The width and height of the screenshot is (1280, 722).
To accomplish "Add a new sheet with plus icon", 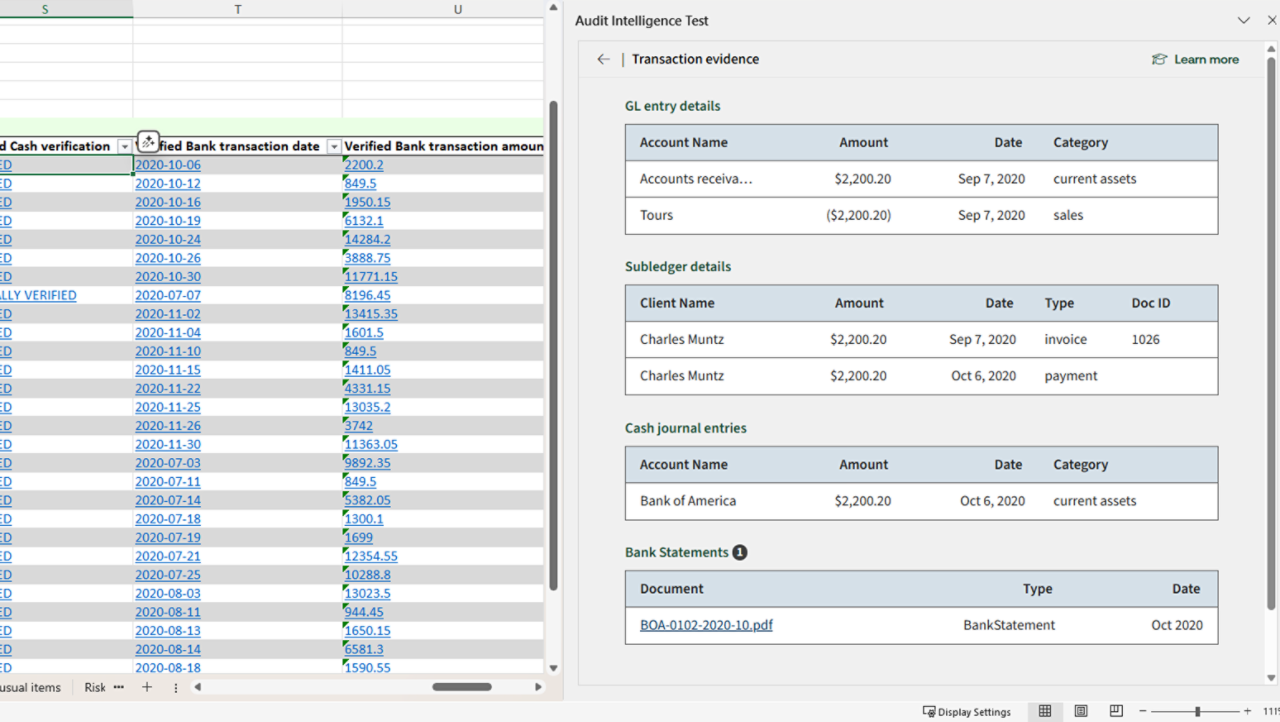I will (147, 687).
